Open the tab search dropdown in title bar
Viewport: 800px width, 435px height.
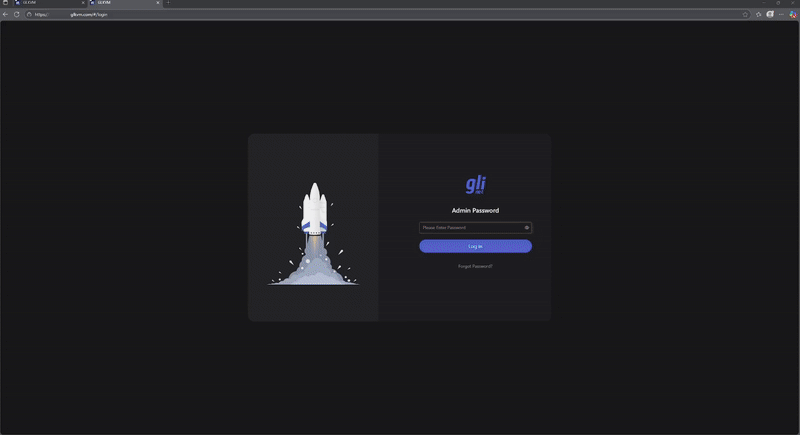point(5,4)
